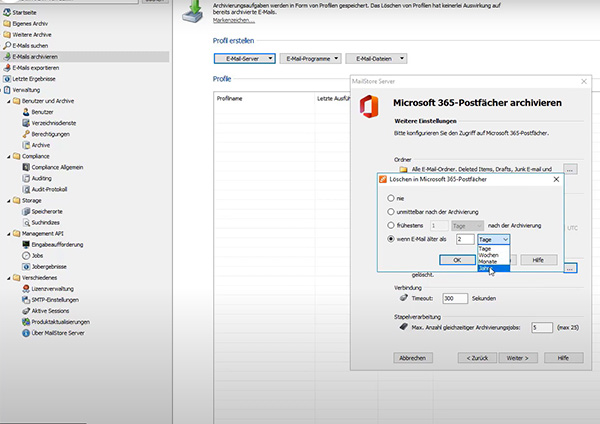Click OK in the Löschen dialog
This screenshot has width=600, height=424.
(x=457, y=259)
